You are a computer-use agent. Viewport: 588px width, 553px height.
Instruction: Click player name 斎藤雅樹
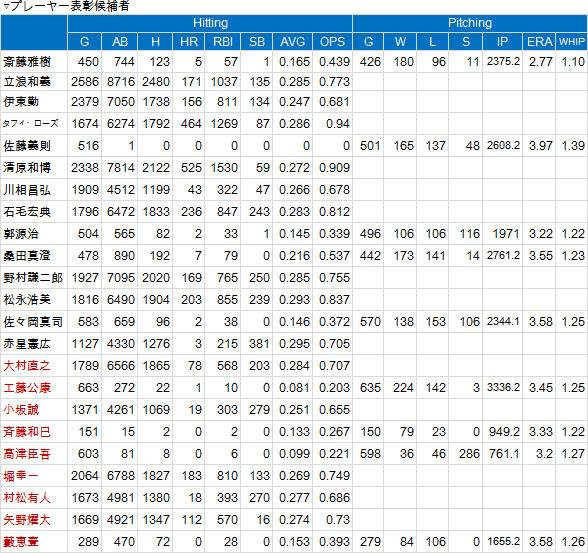tap(27, 62)
